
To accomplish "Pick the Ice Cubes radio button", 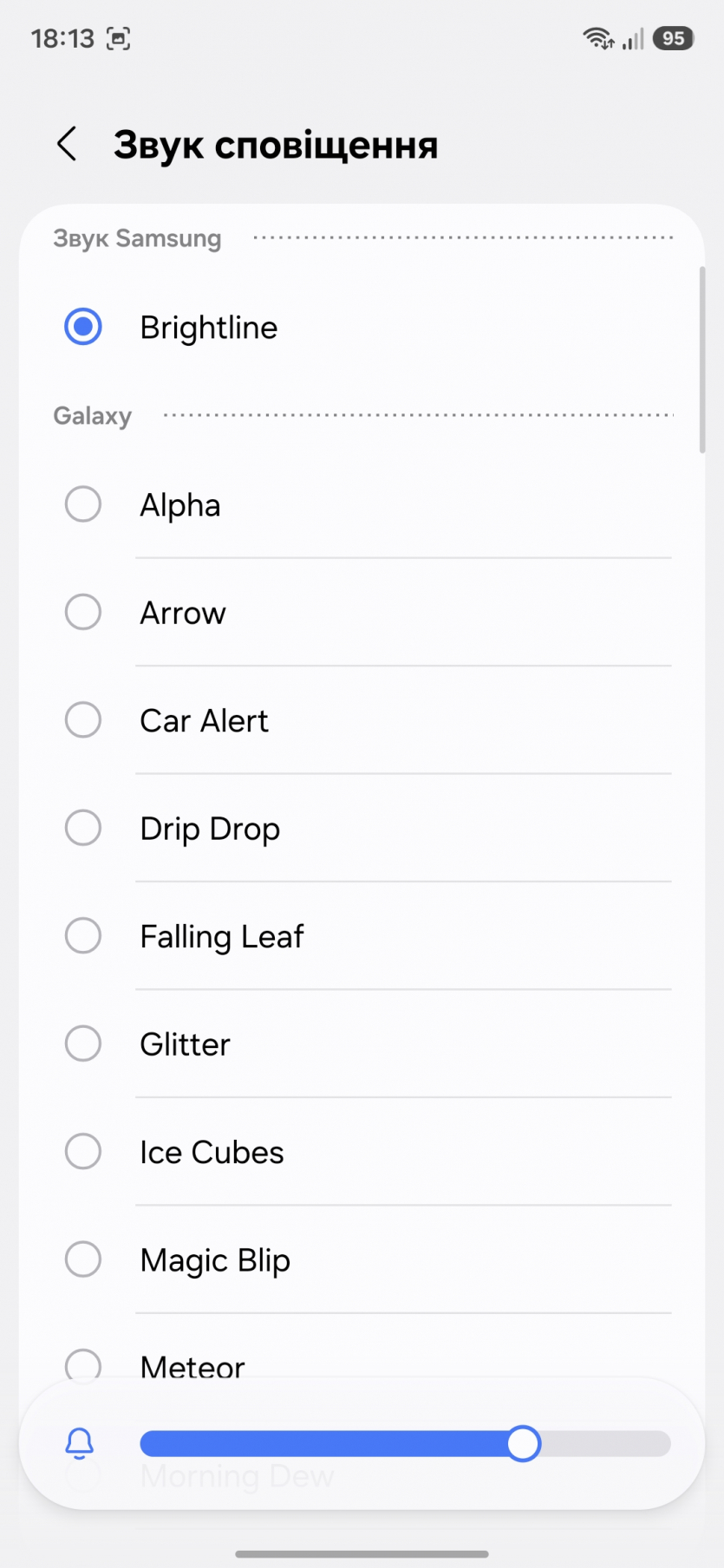I will point(83,1152).
